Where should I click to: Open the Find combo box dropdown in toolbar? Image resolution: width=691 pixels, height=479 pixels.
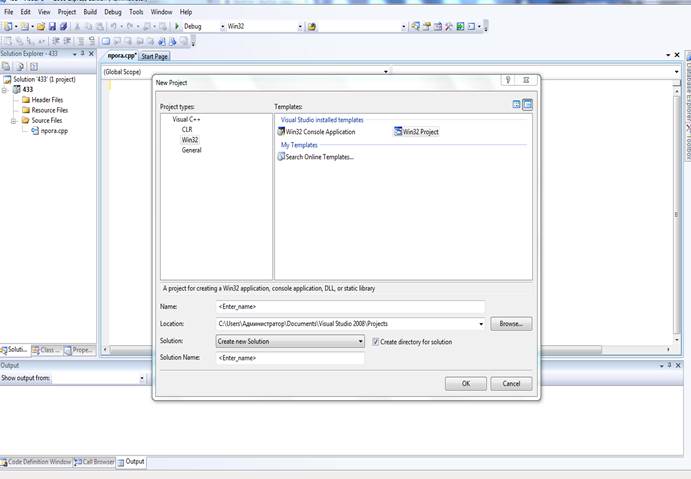[x=403, y=27]
